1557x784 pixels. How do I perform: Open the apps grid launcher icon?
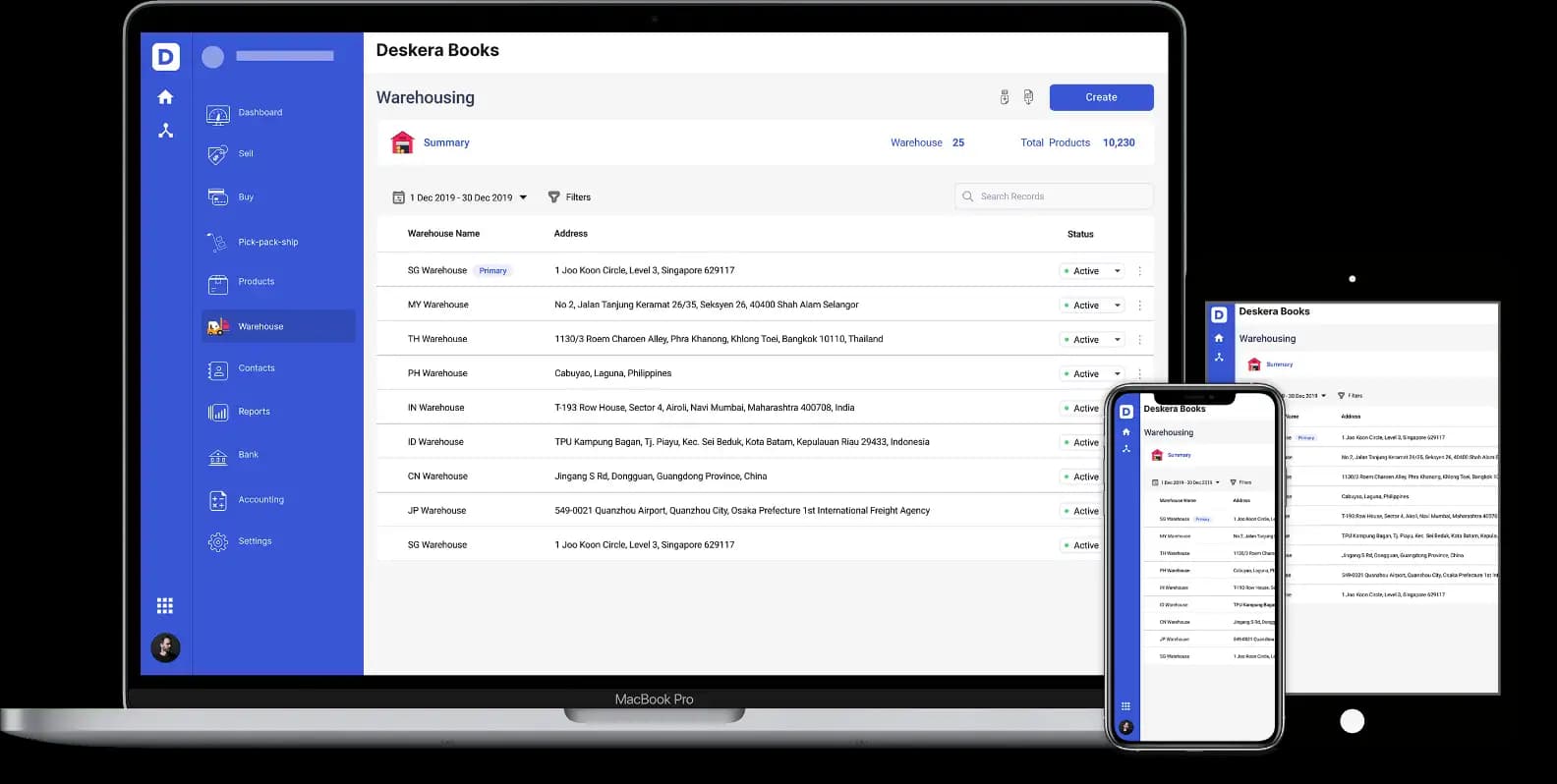[165, 605]
